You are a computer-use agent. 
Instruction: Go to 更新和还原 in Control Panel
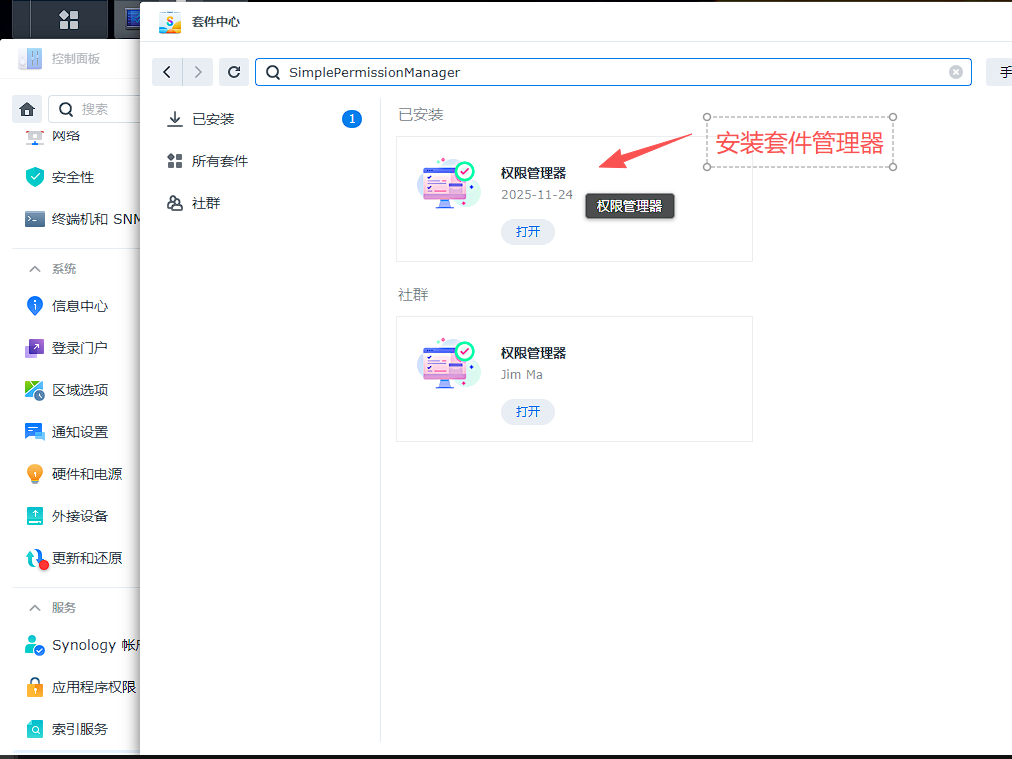coord(86,558)
